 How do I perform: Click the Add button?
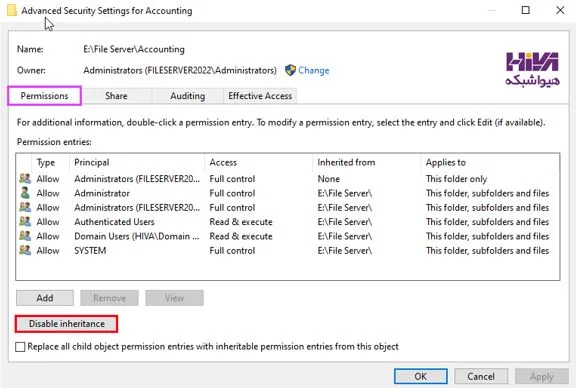45,298
